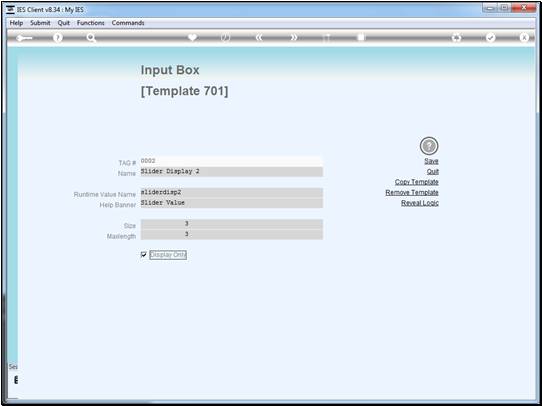The height and width of the screenshot is (406, 542).
Task: Click the magnifying glass search icon
Action: coord(91,38)
